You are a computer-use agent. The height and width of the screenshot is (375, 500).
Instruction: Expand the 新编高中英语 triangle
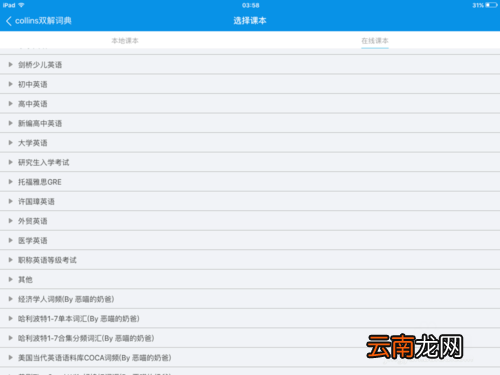[x=11, y=123]
